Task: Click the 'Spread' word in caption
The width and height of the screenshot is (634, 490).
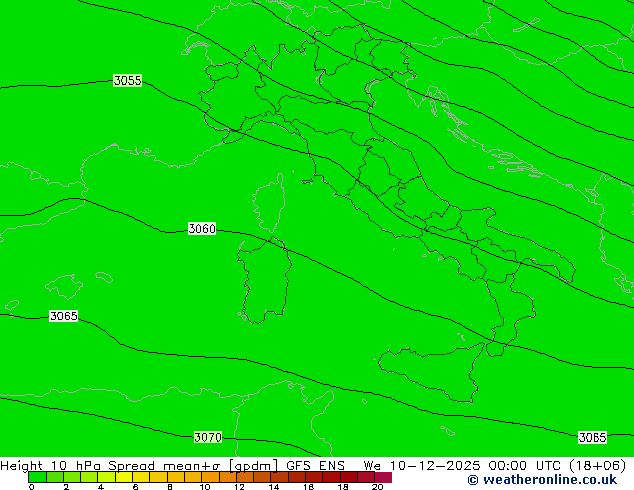Action: (x=131, y=466)
